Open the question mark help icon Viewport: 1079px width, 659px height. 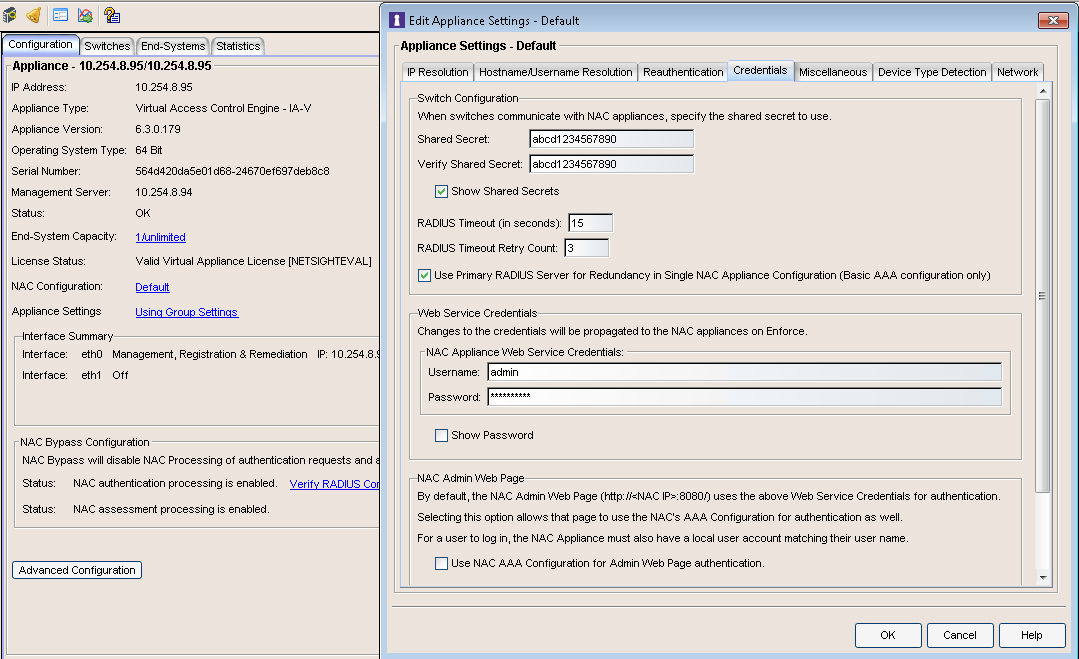pyautogui.click(x=111, y=14)
